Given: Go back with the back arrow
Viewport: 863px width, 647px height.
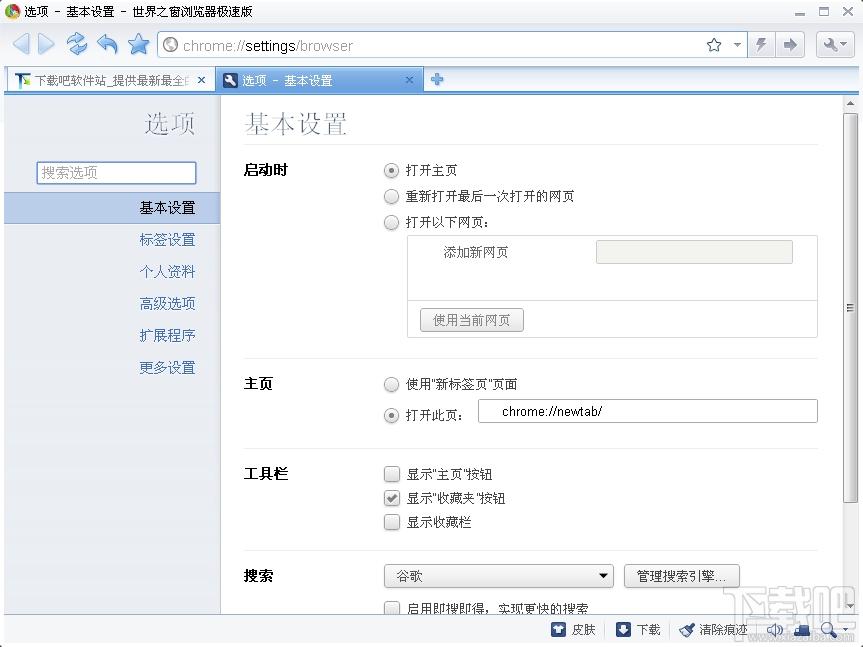Looking at the screenshot, I should click(x=21, y=44).
